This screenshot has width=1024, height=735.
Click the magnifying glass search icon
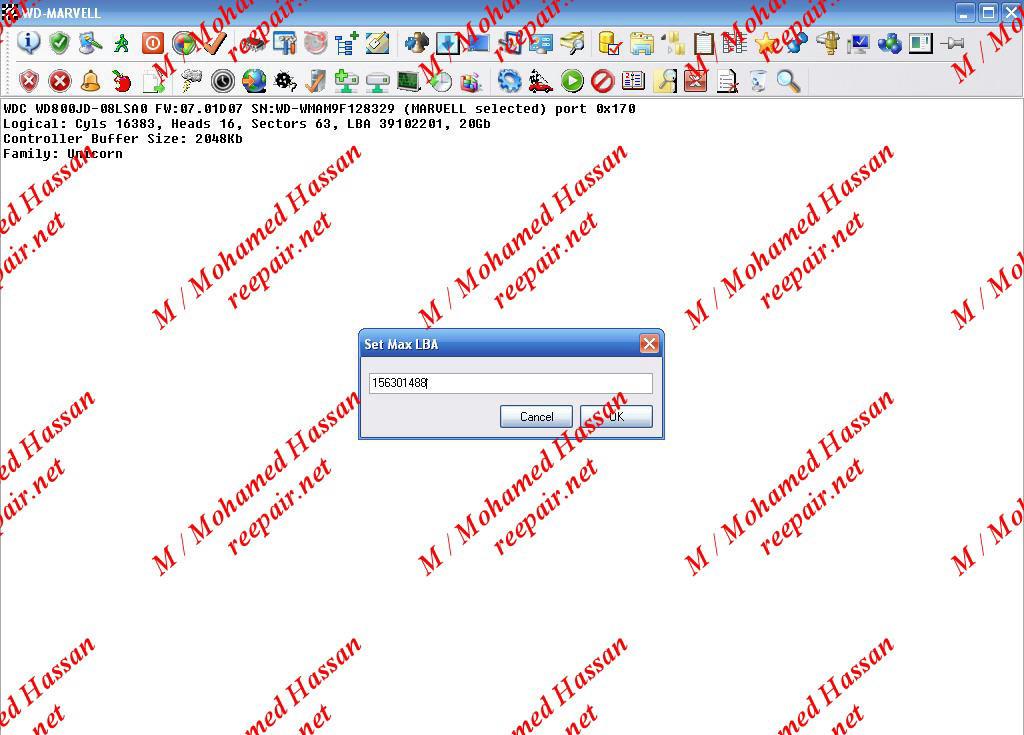click(788, 81)
